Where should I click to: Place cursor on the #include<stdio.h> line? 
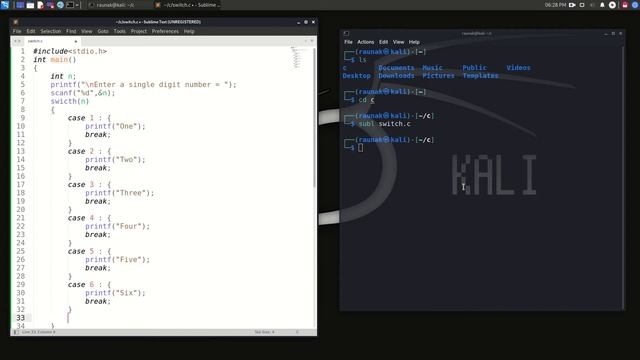pos(70,51)
